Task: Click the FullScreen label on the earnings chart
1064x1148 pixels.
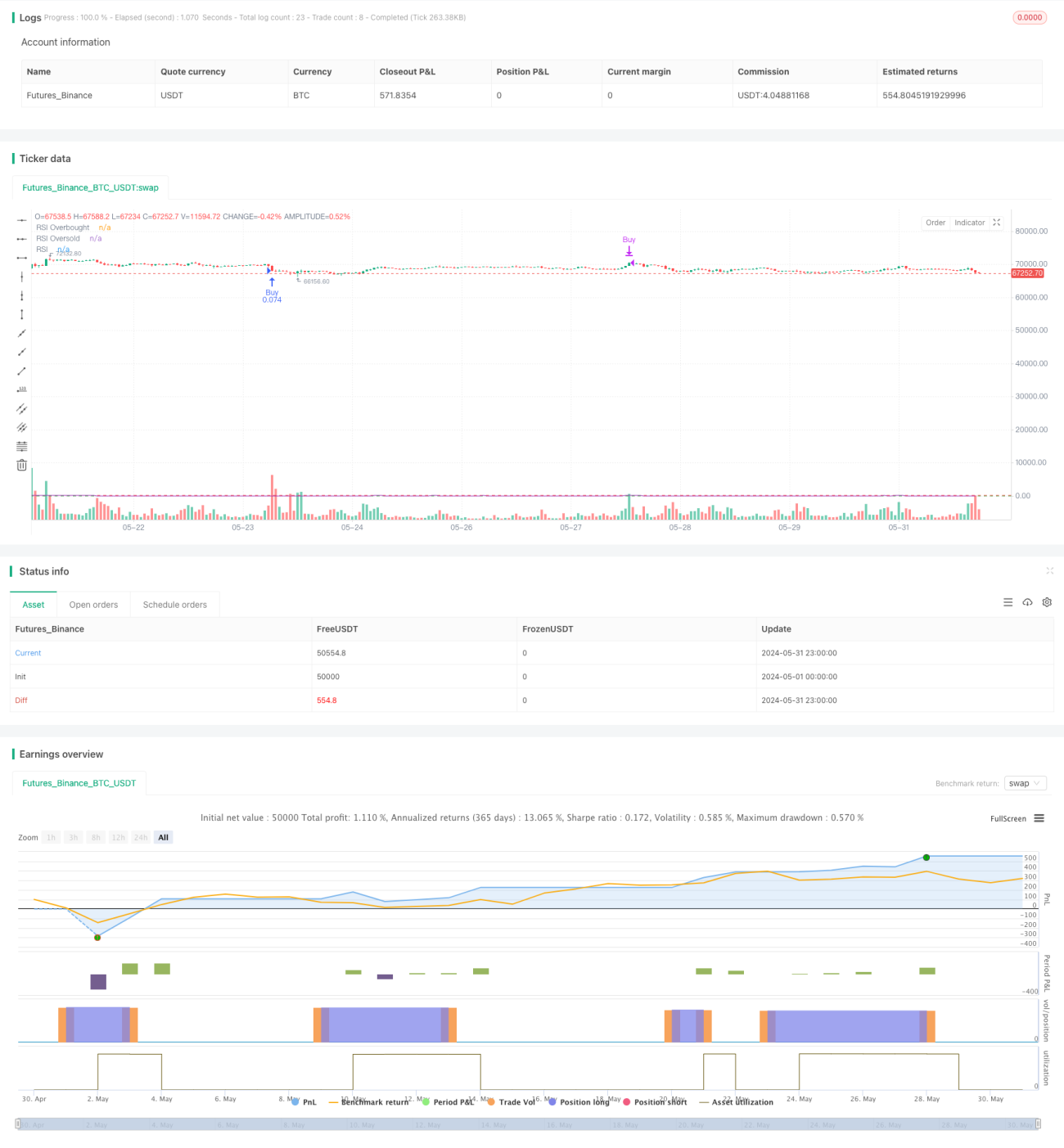Action: point(1008,818)
